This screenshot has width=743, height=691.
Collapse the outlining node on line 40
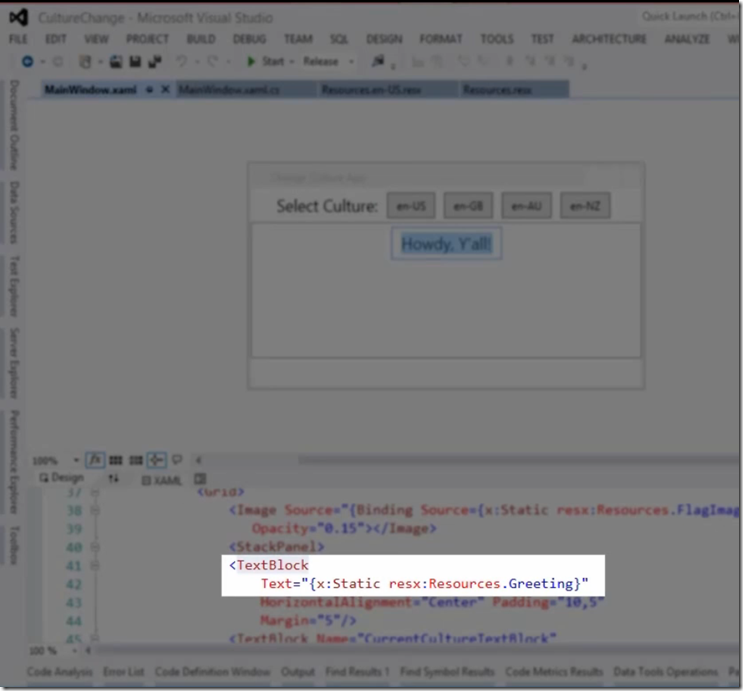click(x=95, y=547)
